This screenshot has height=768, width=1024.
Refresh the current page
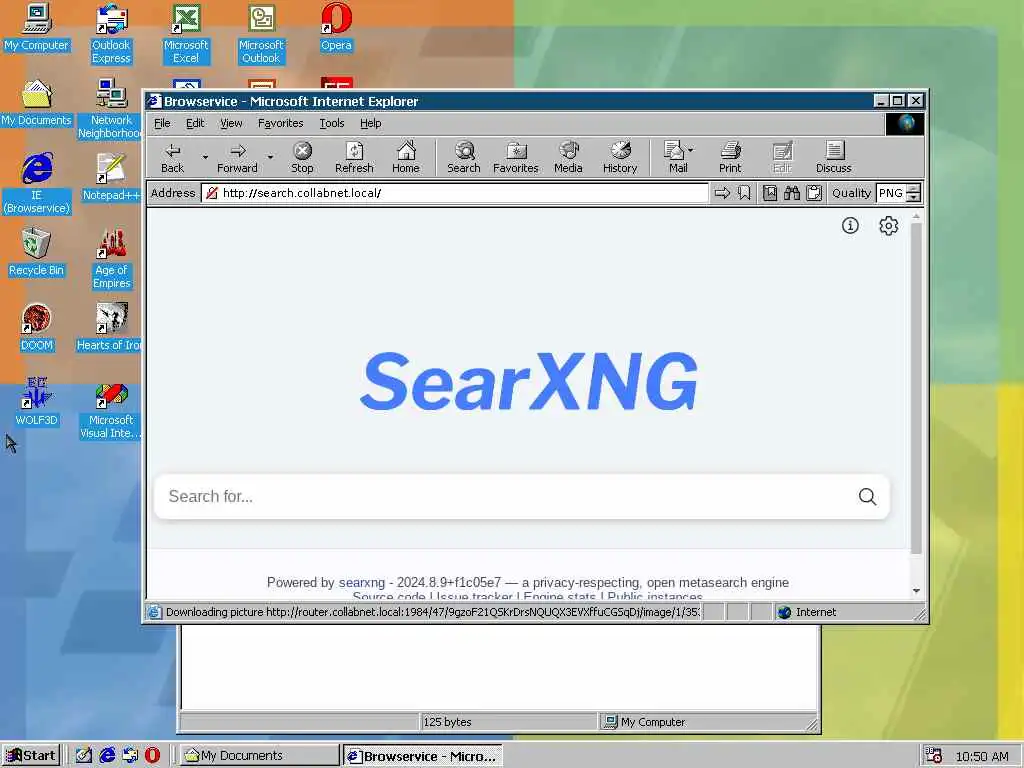tap(354, 157)
